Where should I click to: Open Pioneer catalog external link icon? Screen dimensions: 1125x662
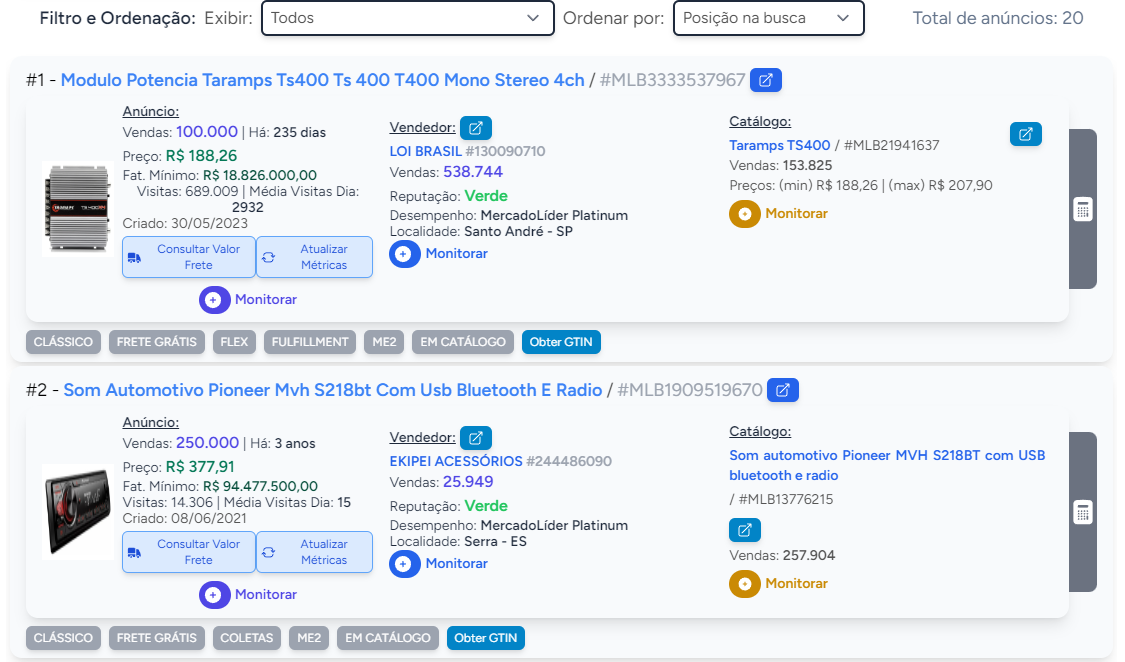click(744, 529)
